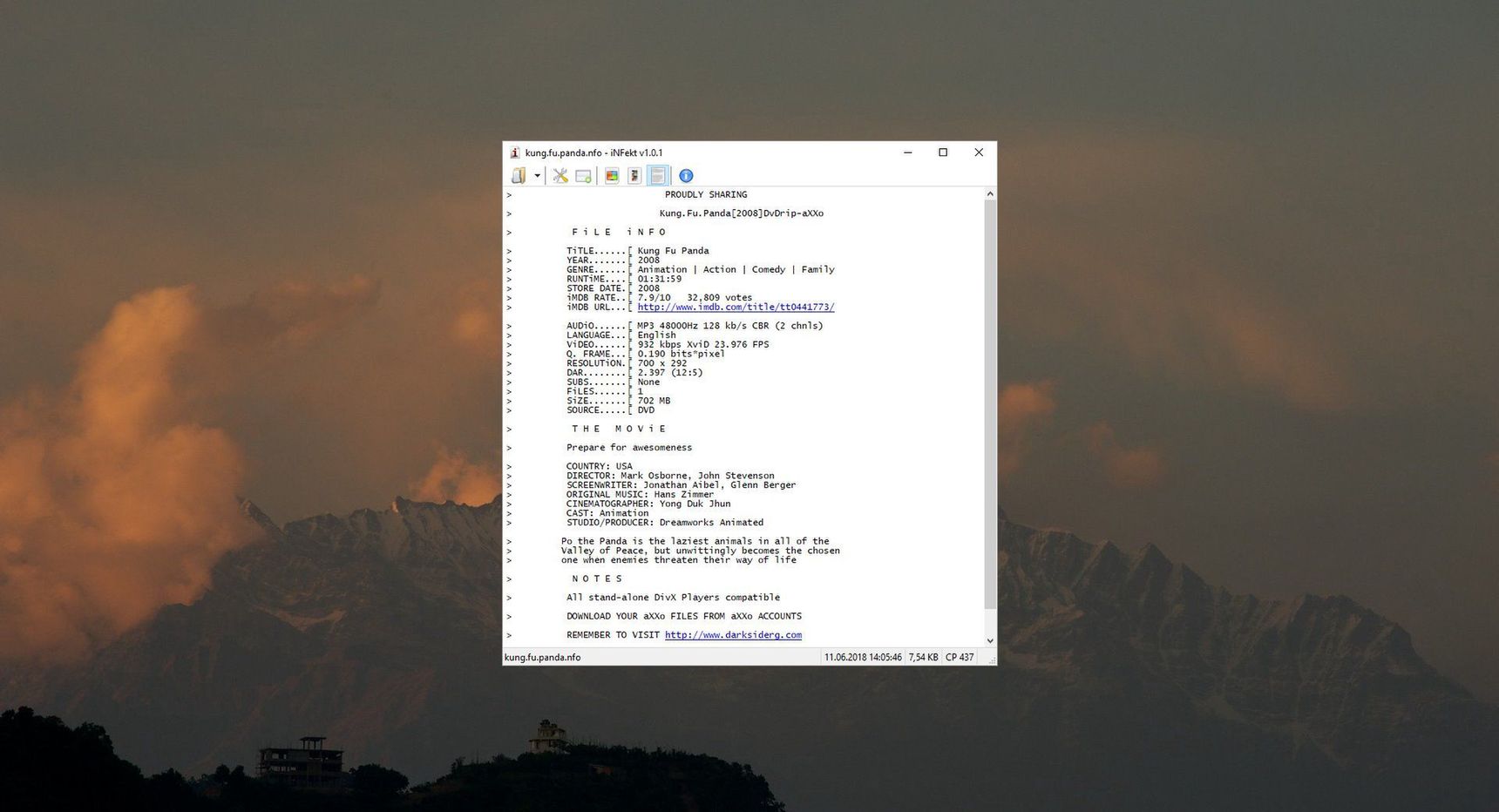The image size is (1499, 812).
Task: Open the blue About info icon
Action: [x=686, y=176]
